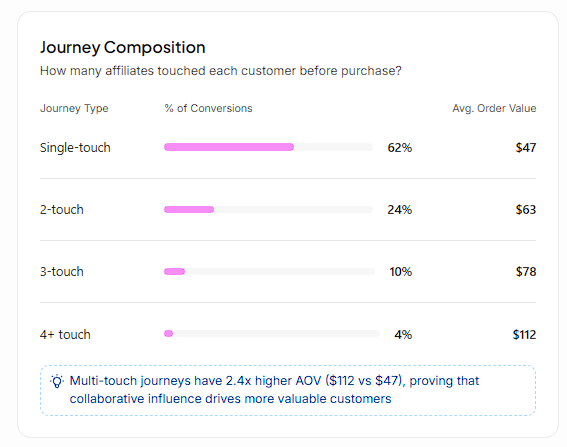Select the Single-touch row label
Screen dimensions: 567x447
75,148
